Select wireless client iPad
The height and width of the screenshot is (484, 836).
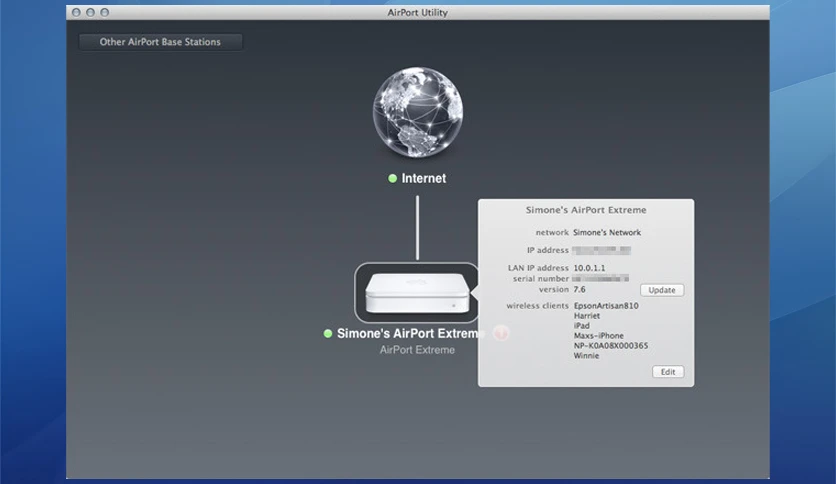[582, 326]
